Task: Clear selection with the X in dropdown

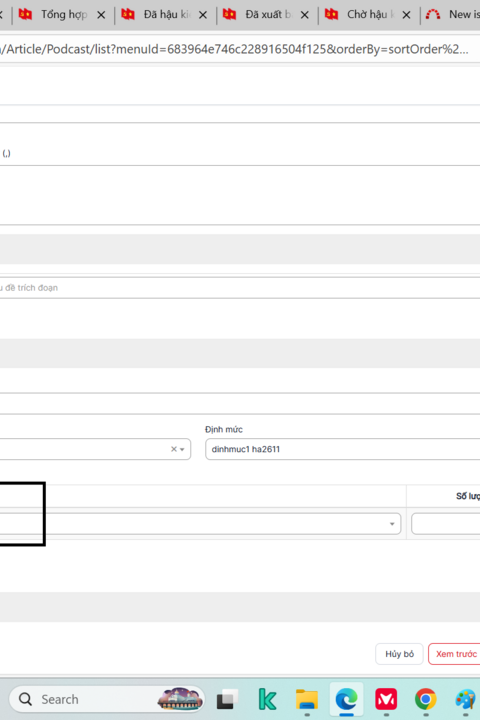Action: point(174,449)
